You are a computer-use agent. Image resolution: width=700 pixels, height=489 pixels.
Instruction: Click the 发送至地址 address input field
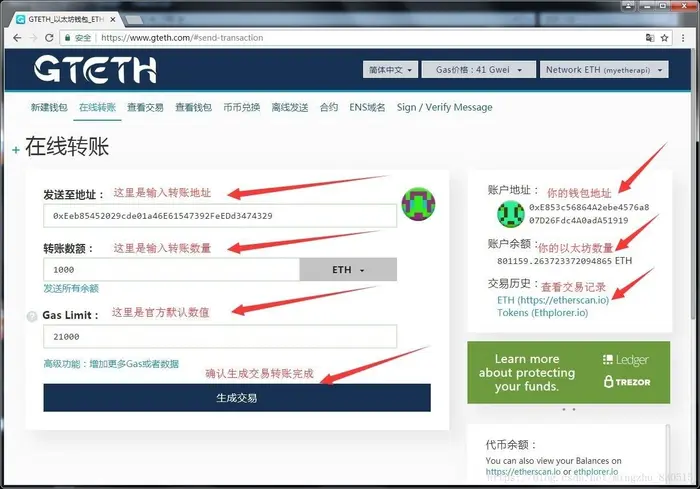pyautogui.click(x=220, y=216)
